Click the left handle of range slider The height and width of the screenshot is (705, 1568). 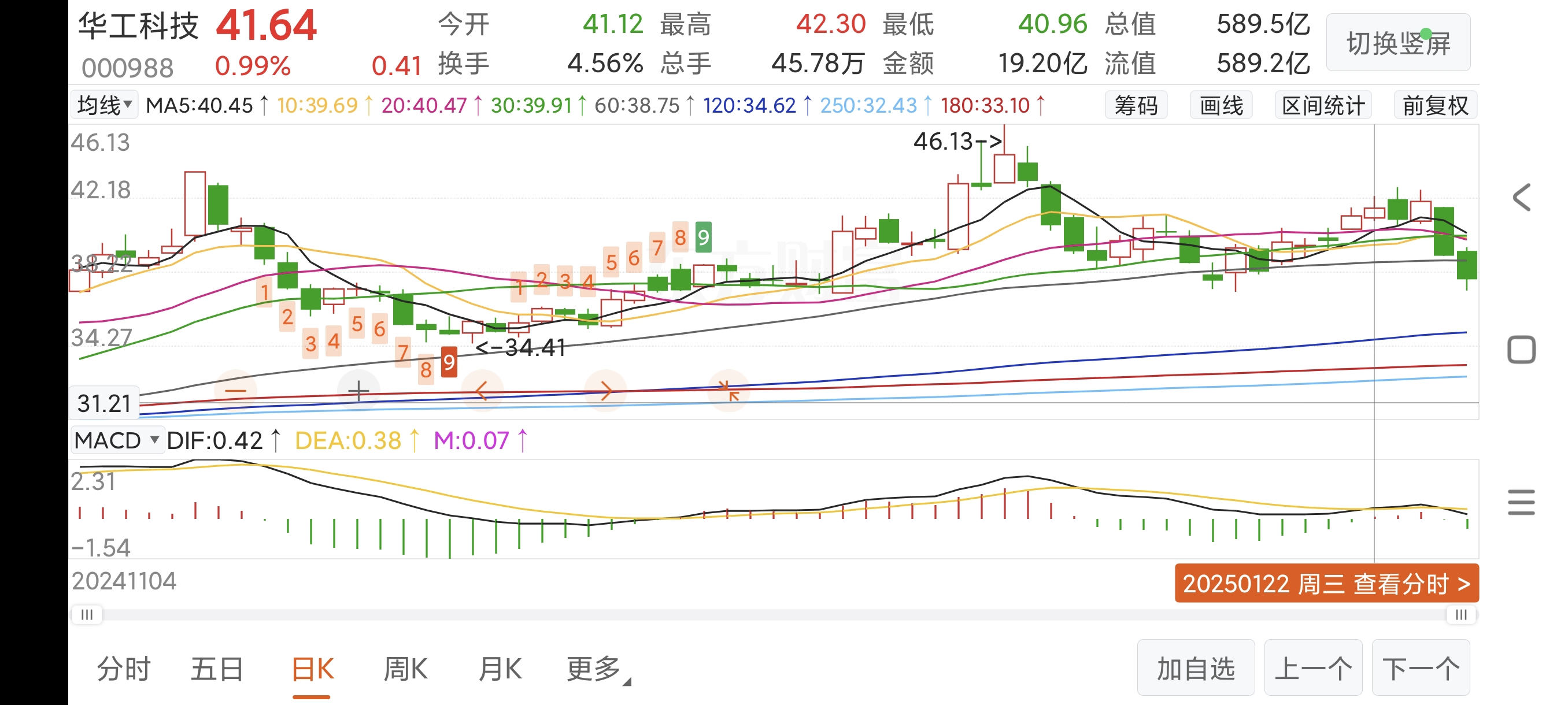[87, 614]
